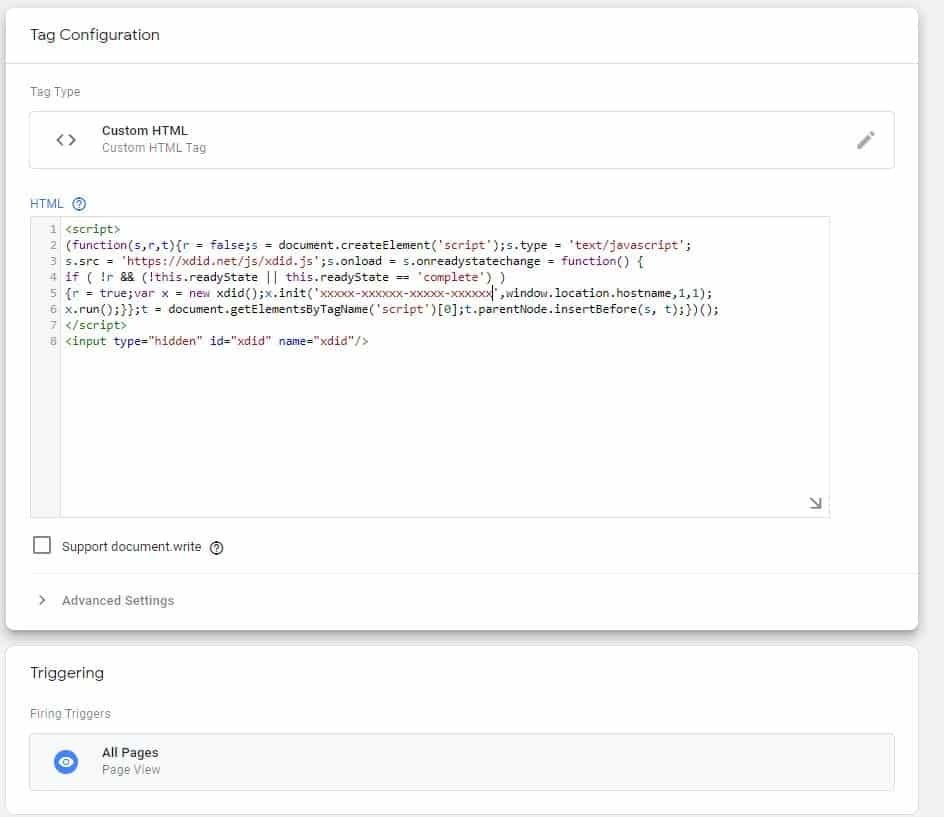Open the All Pages firing trigger
The height and width of the screenshot is (817, 944).
point(462,762)
